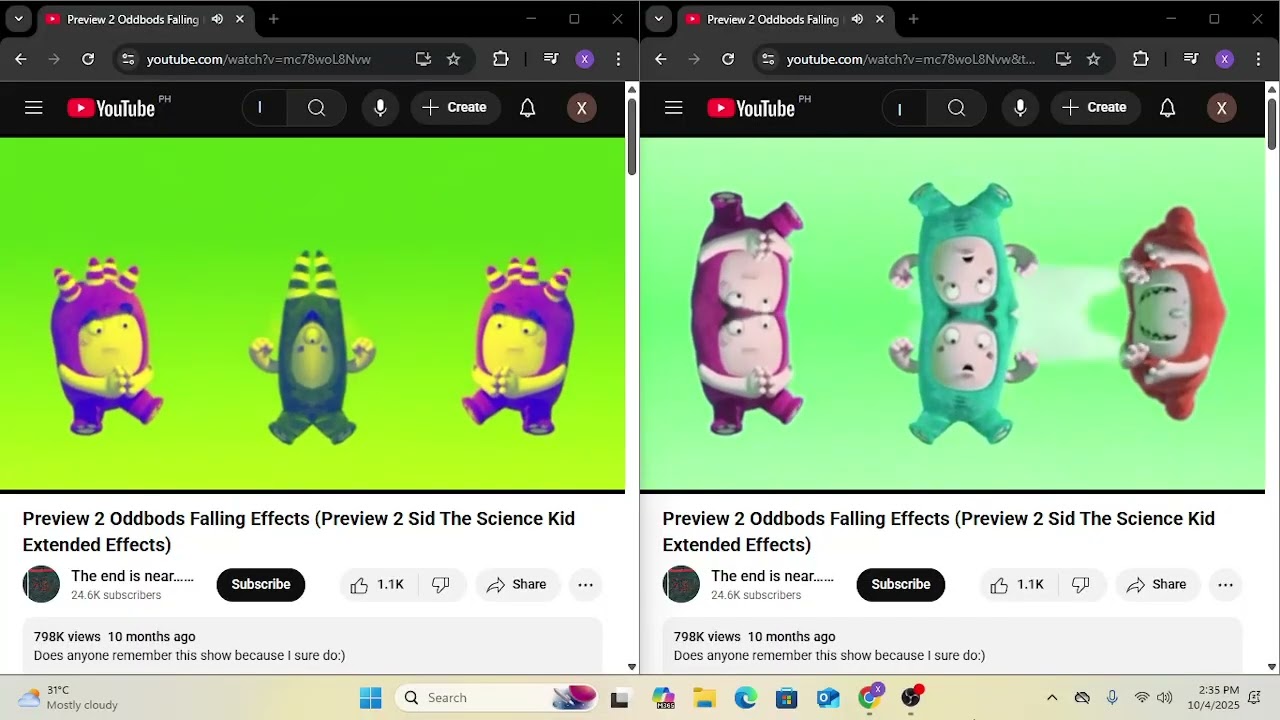The width and height of the screenshot is (1280, 720).
Task: Open the Windows Start menu
Action: [x=371, y=698]
